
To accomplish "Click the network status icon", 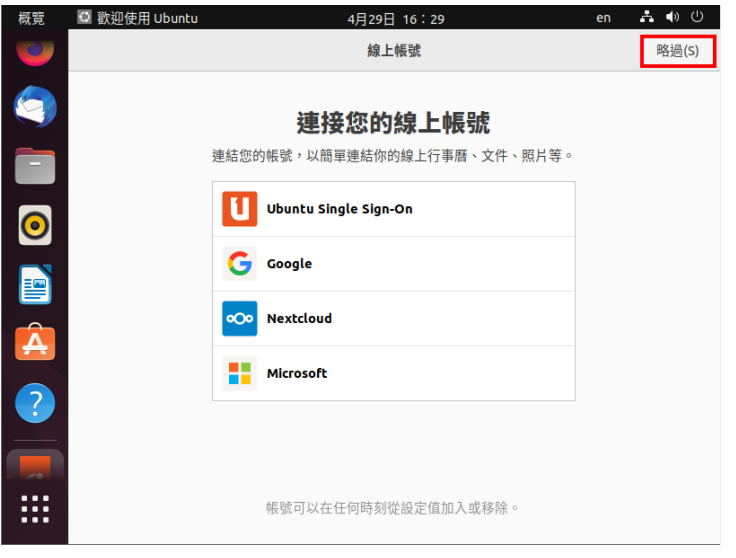I will 647,17.
